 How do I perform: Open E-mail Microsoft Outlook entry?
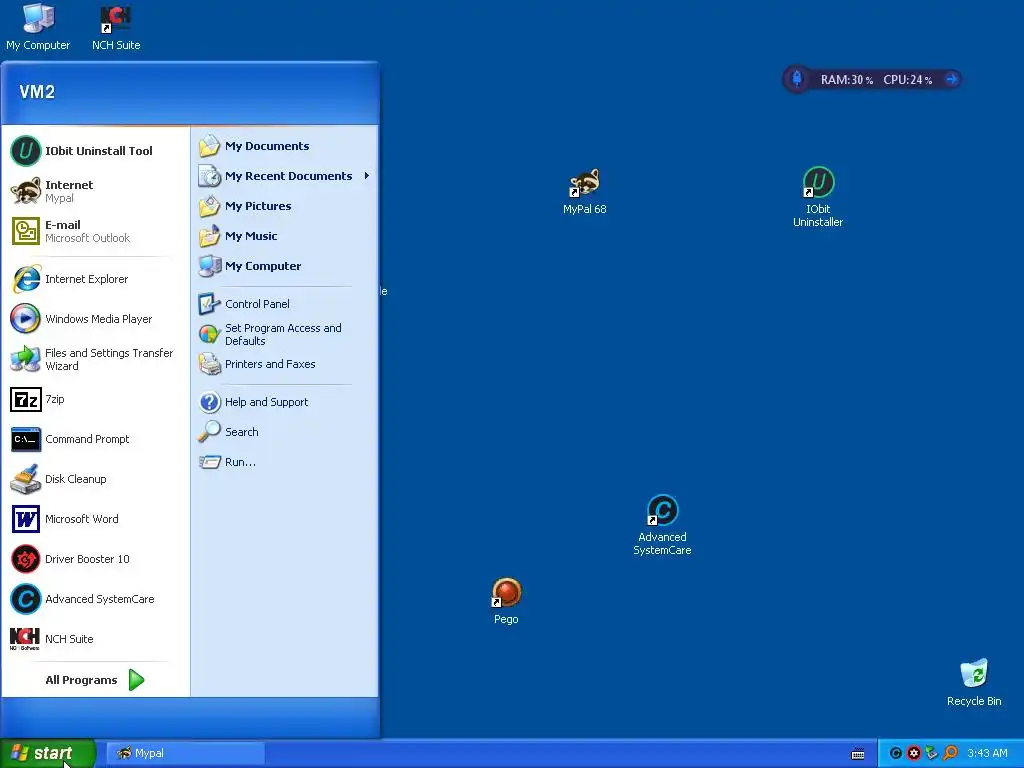95,231
